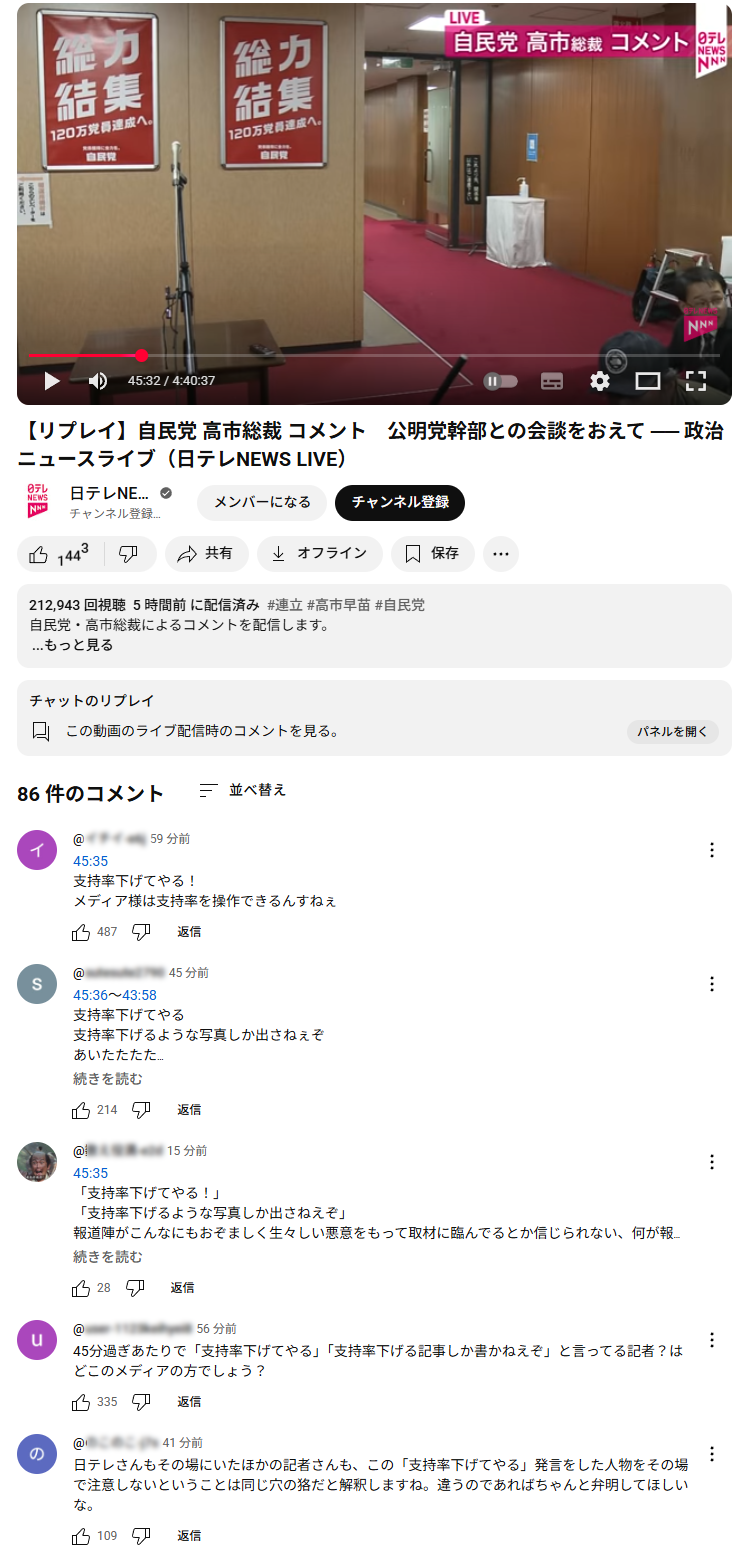This screenshot has width=746, height=1550.
Task: Open the three-dot more actions menu below video
Action: 501,554
